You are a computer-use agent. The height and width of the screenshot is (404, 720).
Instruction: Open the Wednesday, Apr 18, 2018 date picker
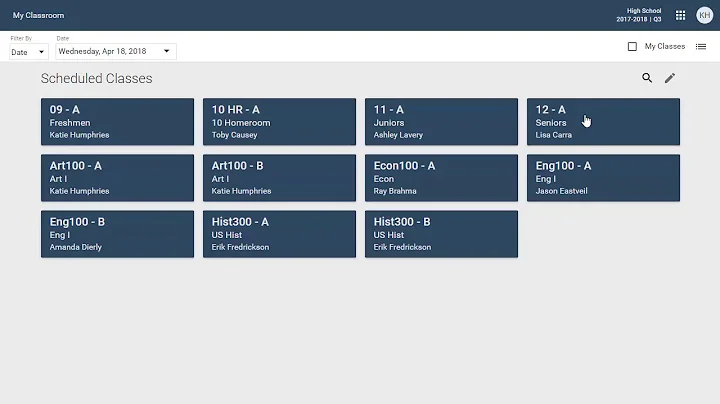coord(116,51)
